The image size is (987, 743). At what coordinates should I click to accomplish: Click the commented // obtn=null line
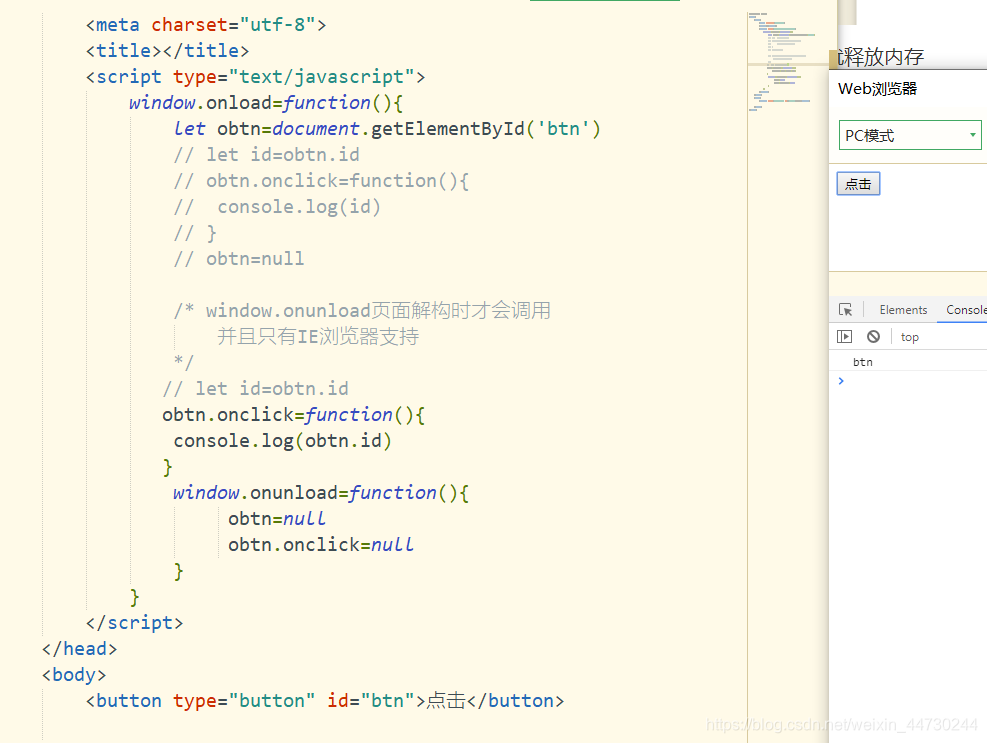coord(239,259)
